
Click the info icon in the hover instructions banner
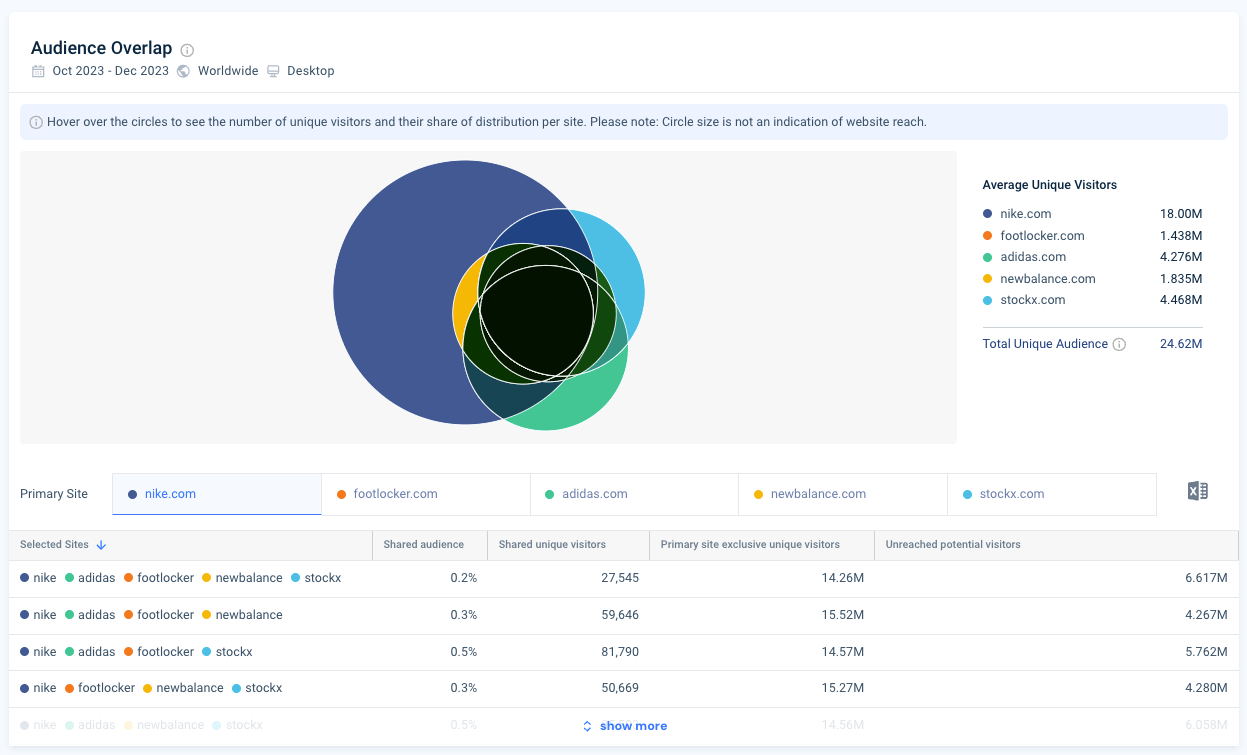pyautogui.click(x=36, y=121)
